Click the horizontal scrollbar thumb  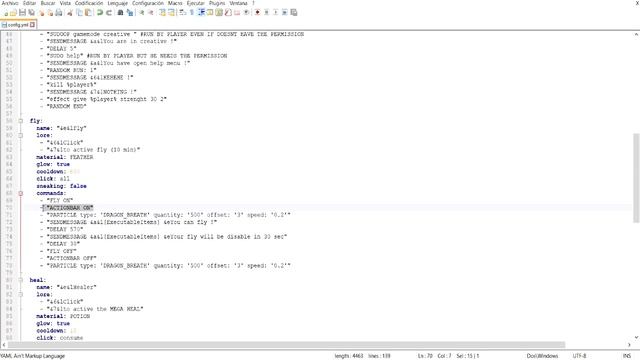pos(286,345)
